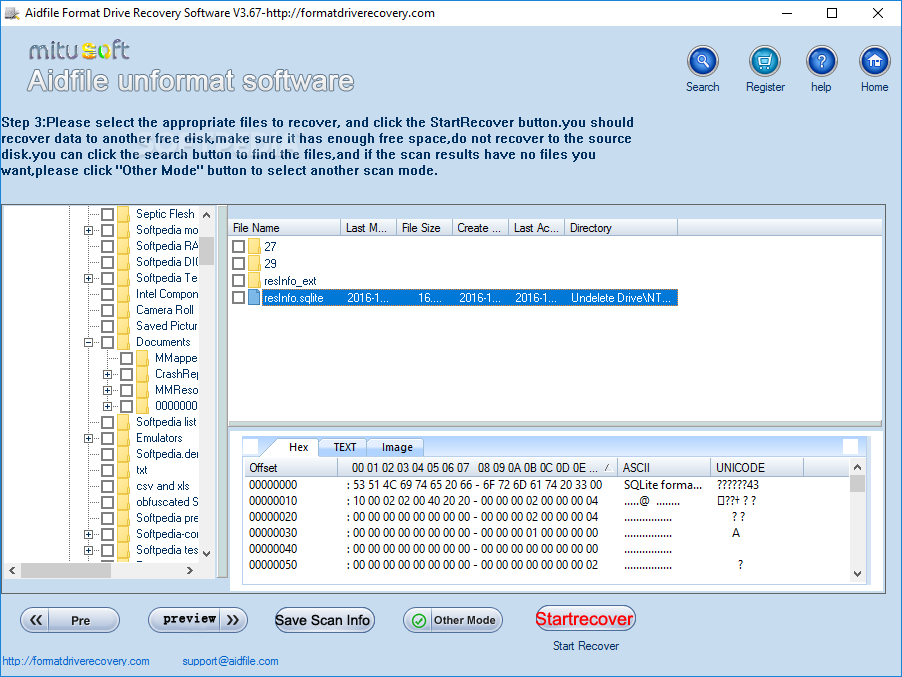Click the tree scroll down arrow
Screen dimensions: 902x677
[x=207, y=554]
